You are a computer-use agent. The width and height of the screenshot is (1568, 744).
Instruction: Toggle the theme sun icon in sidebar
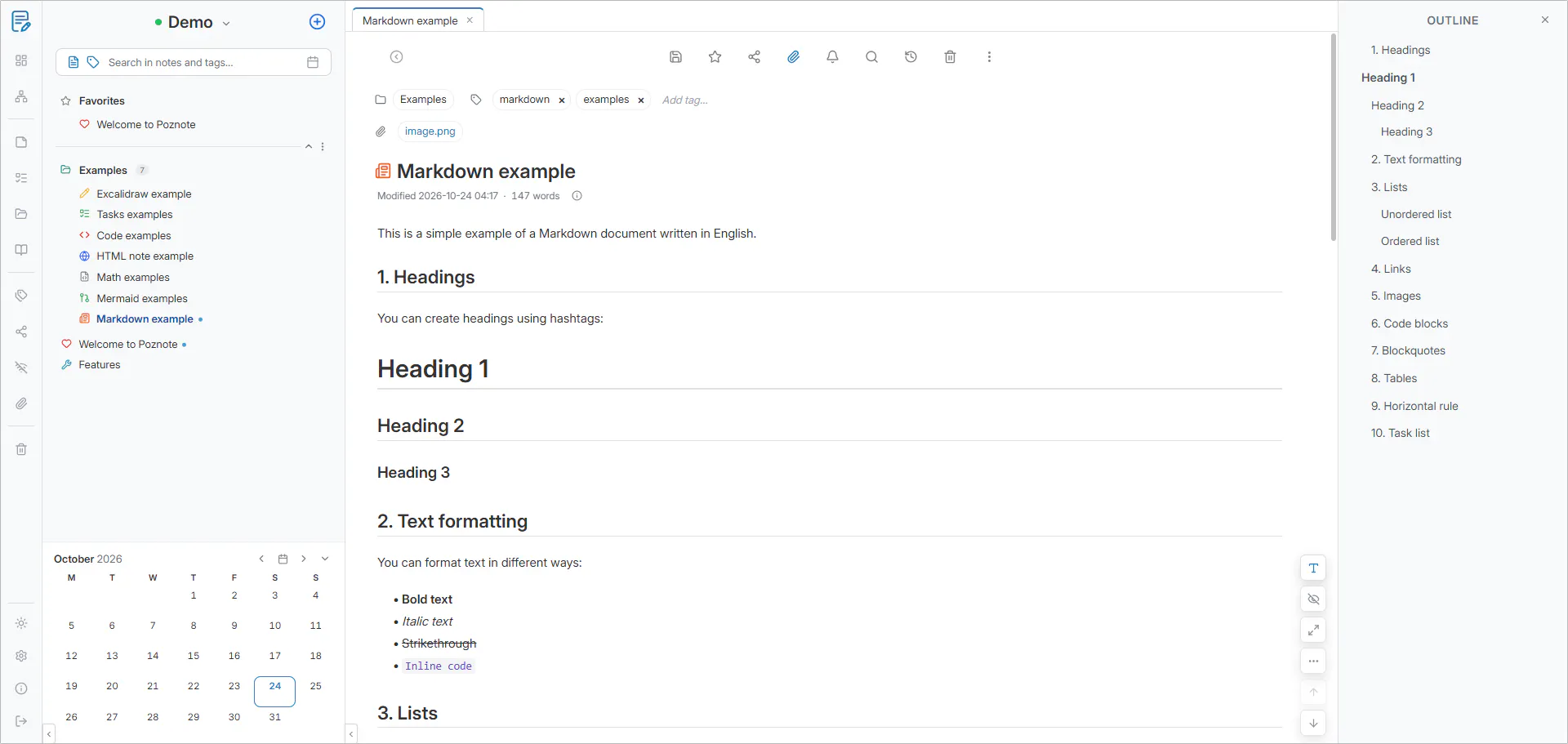pyautogui.click(x=21, y=623)
